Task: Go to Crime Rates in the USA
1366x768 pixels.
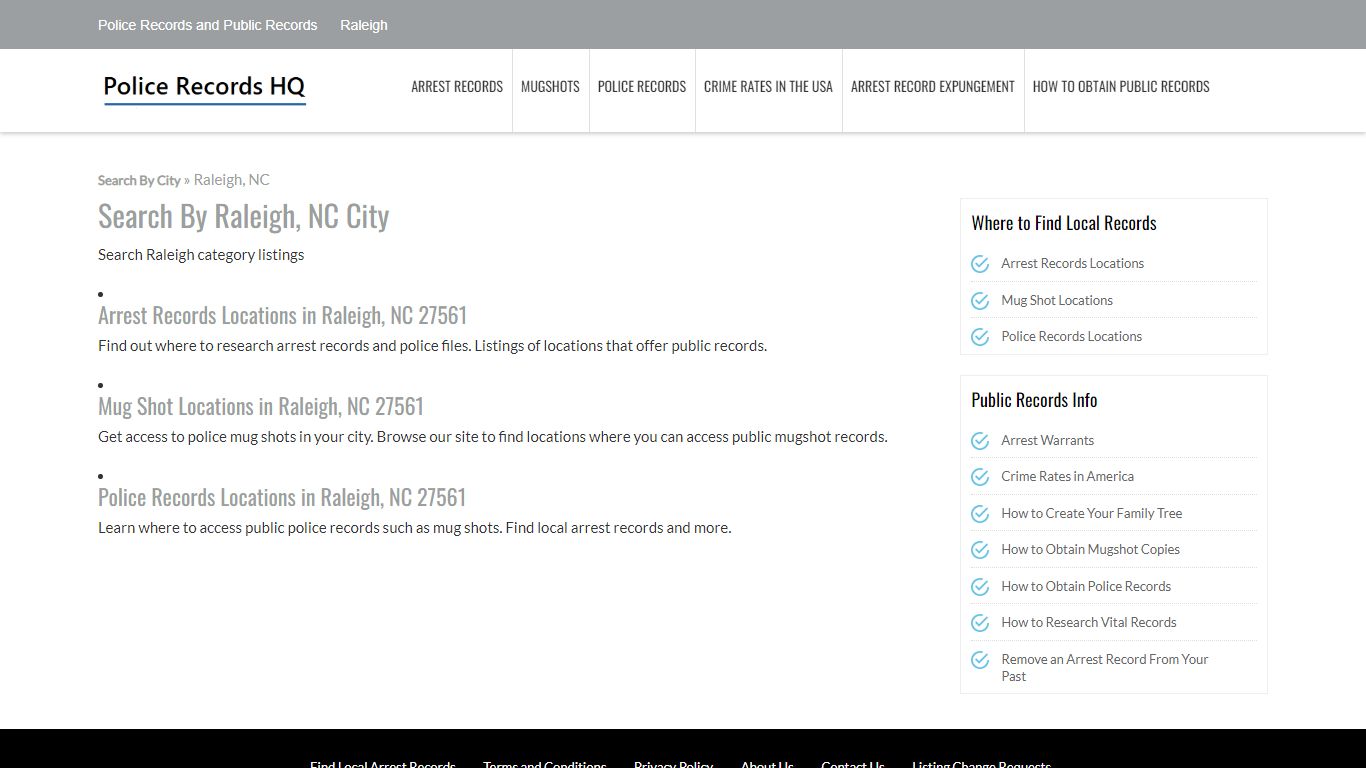Action: click(768, 87)
